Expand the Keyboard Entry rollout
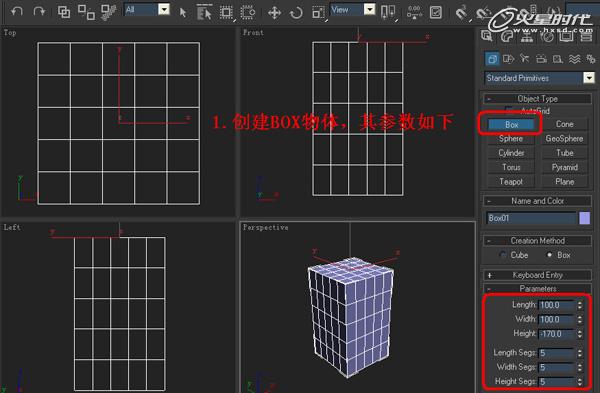Screen dimensions: 600x393 click(x=537, y=275)
